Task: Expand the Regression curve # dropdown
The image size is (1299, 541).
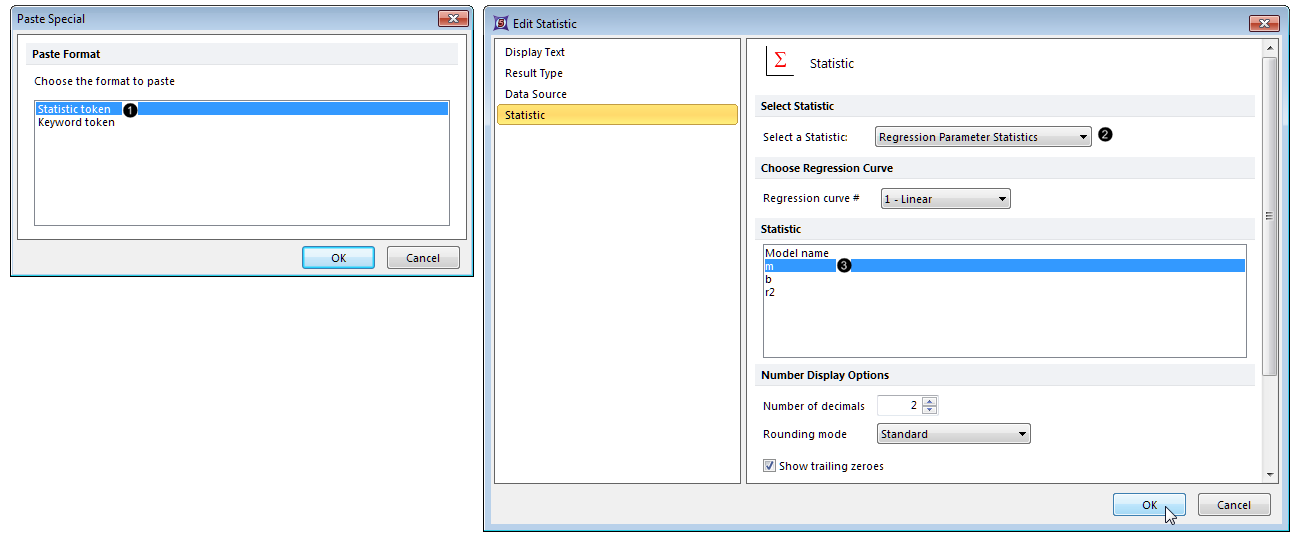Action: point(945,199)
